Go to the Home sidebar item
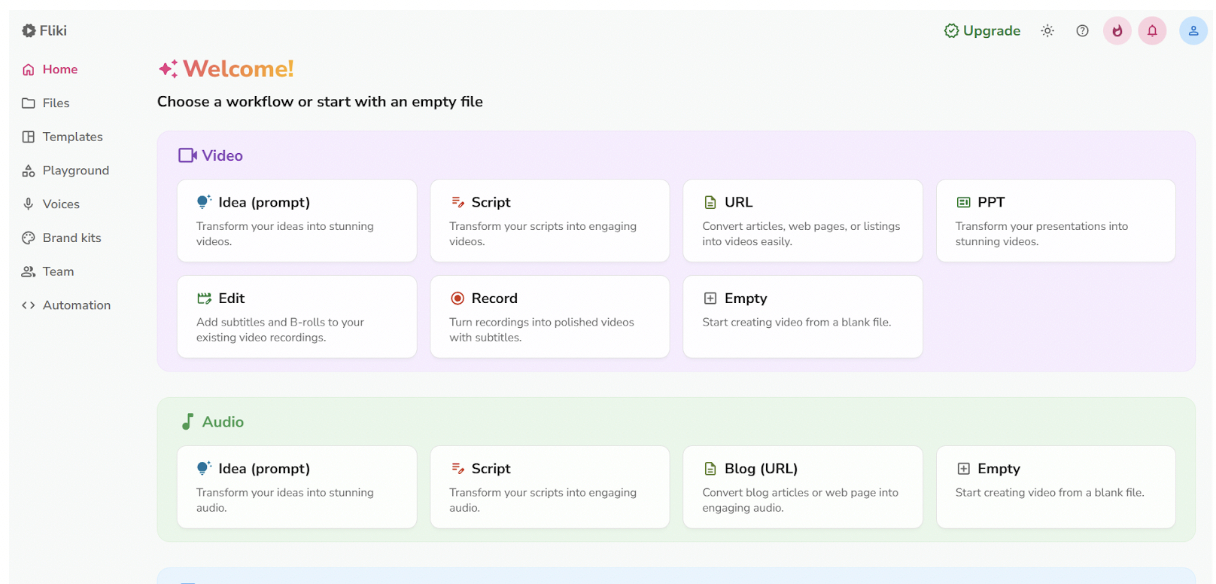This screenshot has height=584, width=1216. click(59, 70)
